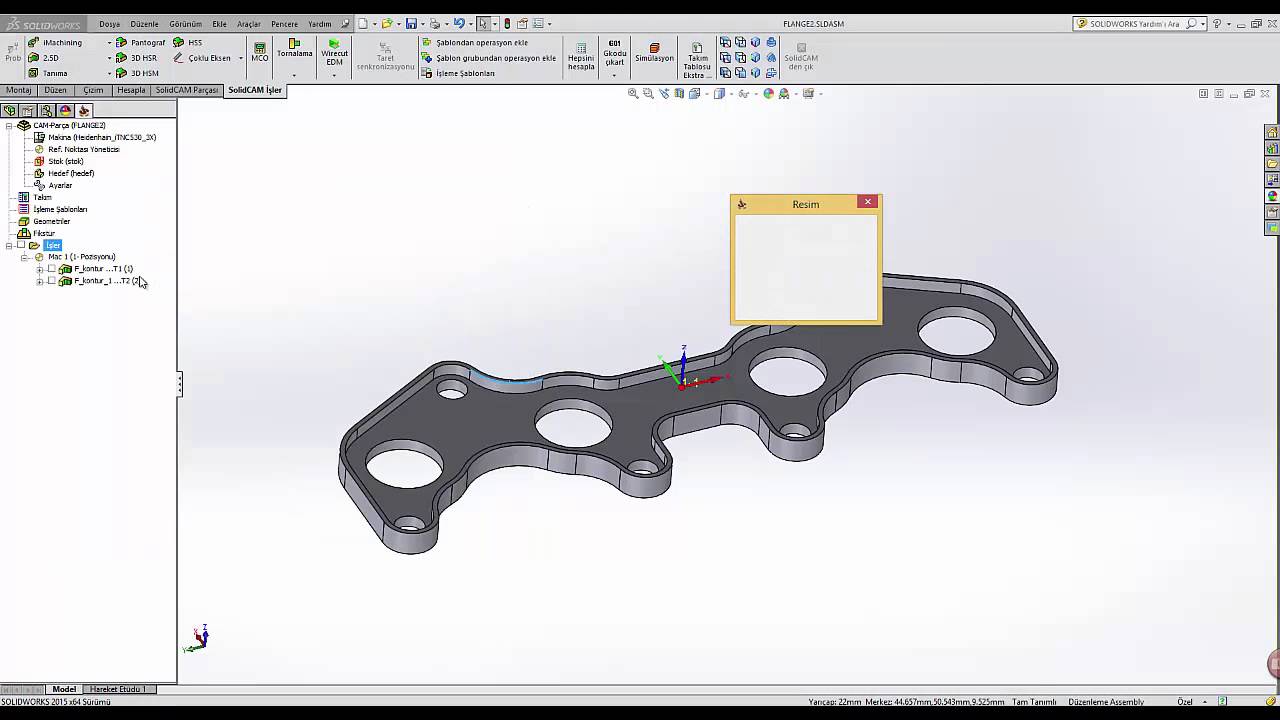Click the Undo icon in title toolbar

459,24
